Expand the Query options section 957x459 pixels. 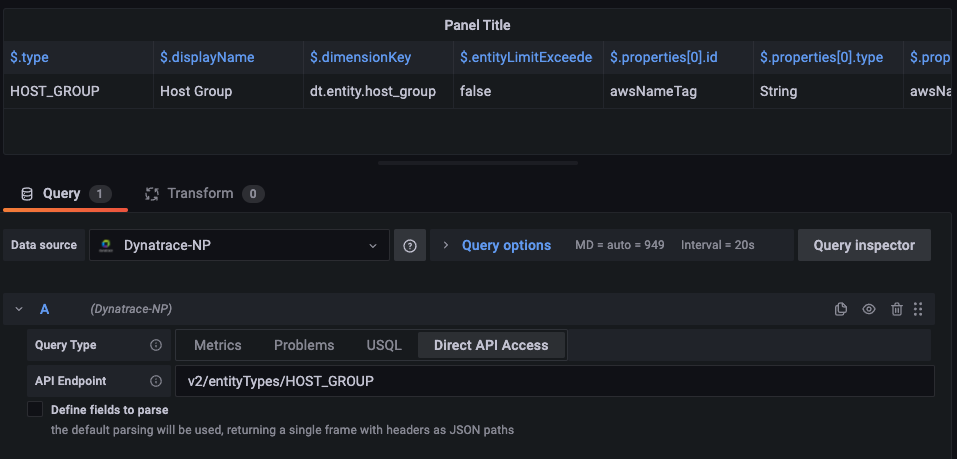tap(506, 245)
